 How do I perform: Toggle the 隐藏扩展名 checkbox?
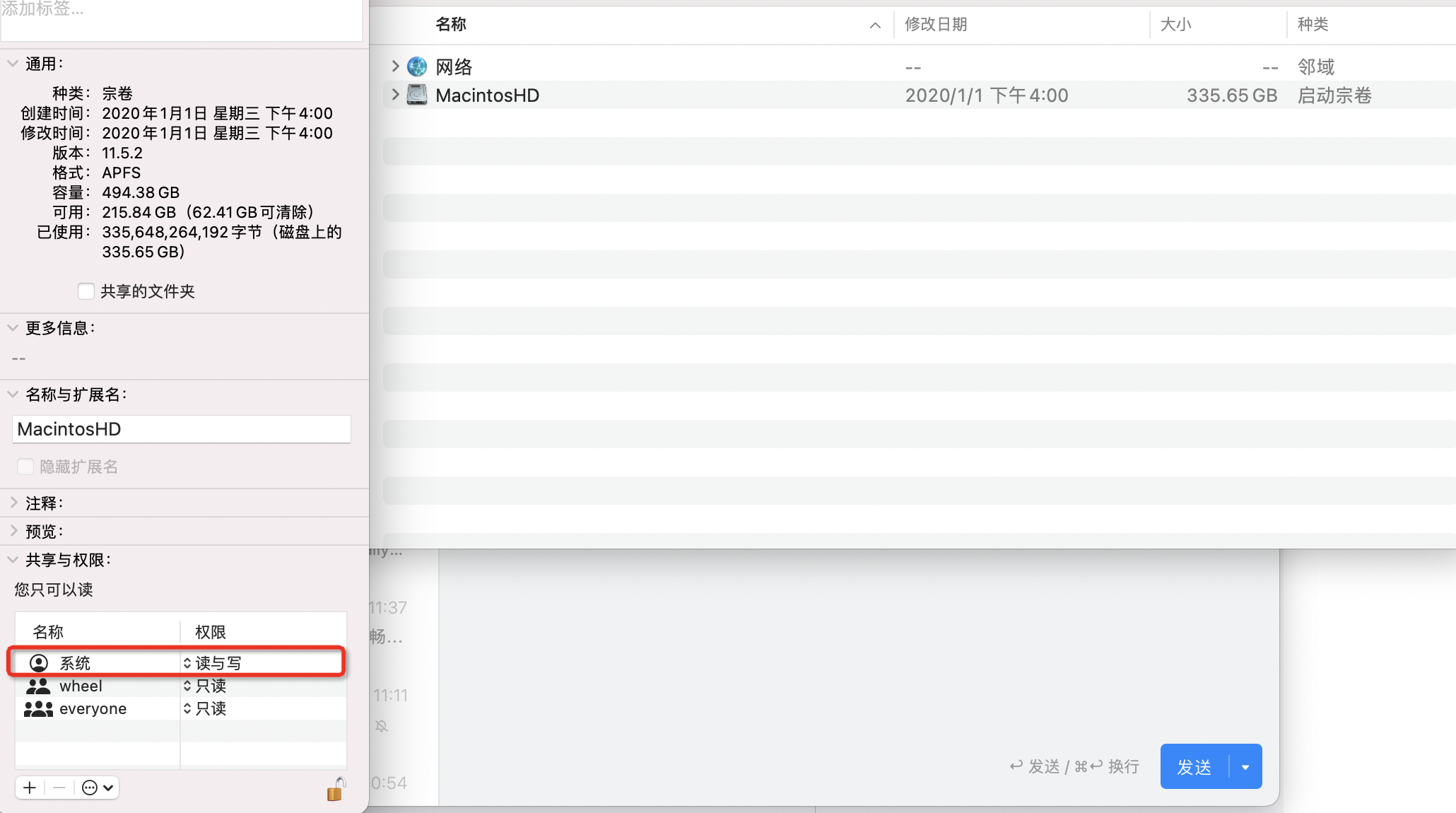point(25,467)
